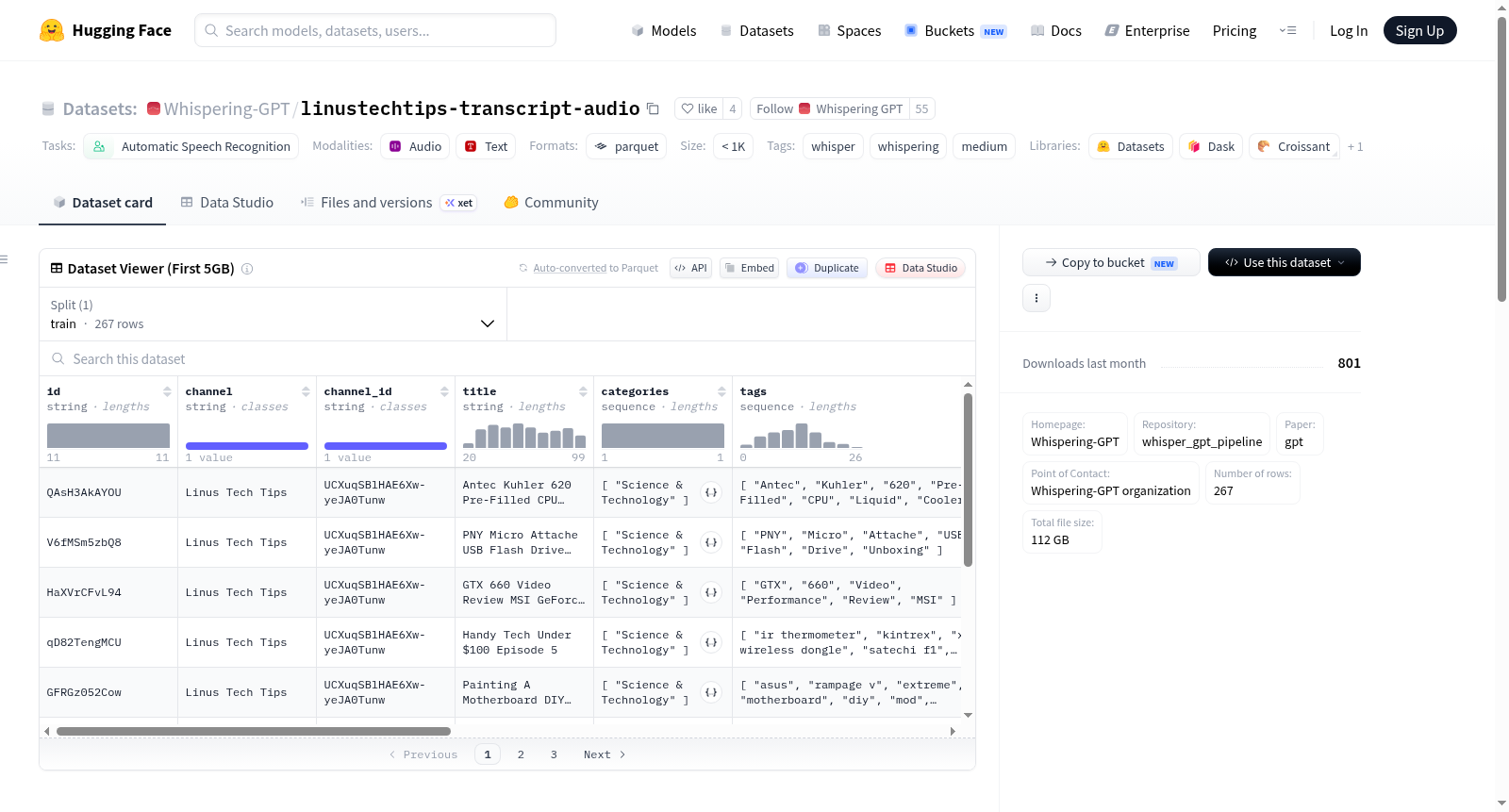Expand the Use this dataset dropdown
Viewport: 1509px width, 812px height.
pyautogui.click(x=1284, y=262)
